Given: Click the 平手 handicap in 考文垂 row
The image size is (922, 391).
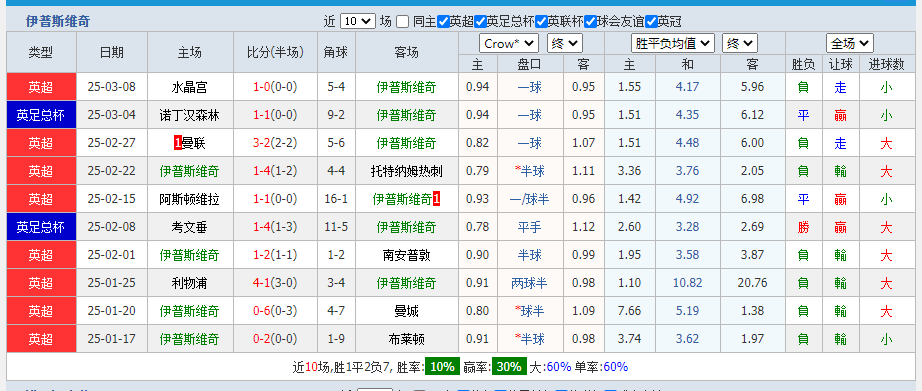Looking at the screenshot, I should point(529,227).
